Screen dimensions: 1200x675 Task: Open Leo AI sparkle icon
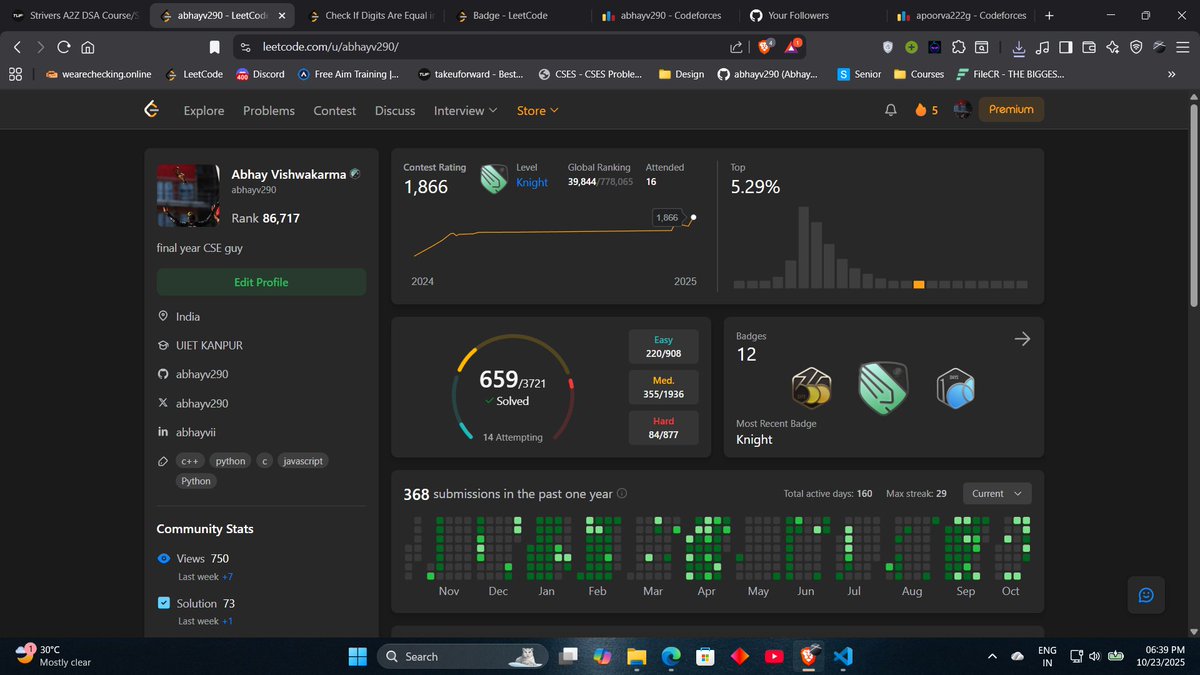(1112, 46)
